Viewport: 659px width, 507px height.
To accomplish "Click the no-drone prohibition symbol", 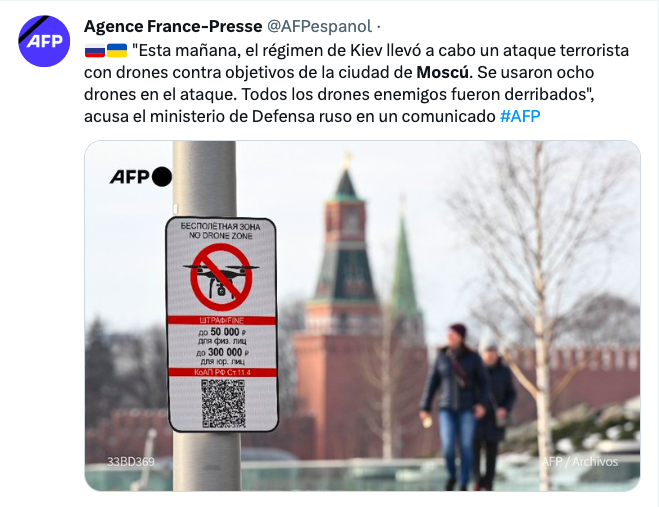I will coord(221,277).
